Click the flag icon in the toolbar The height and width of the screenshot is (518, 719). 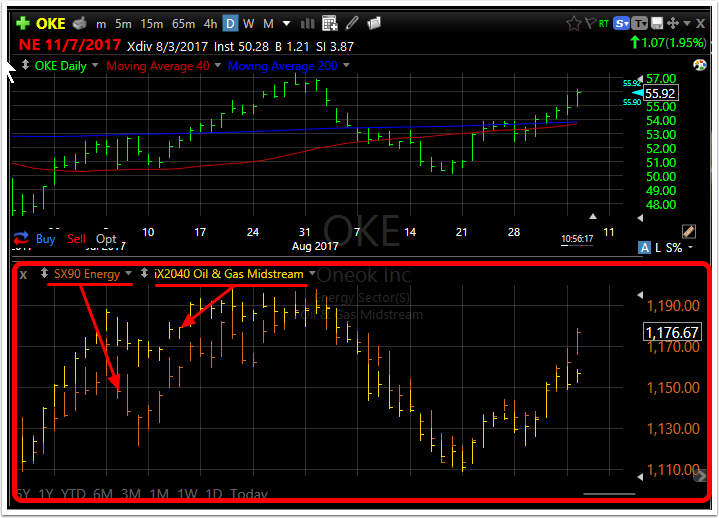click(x=591, y=23)
